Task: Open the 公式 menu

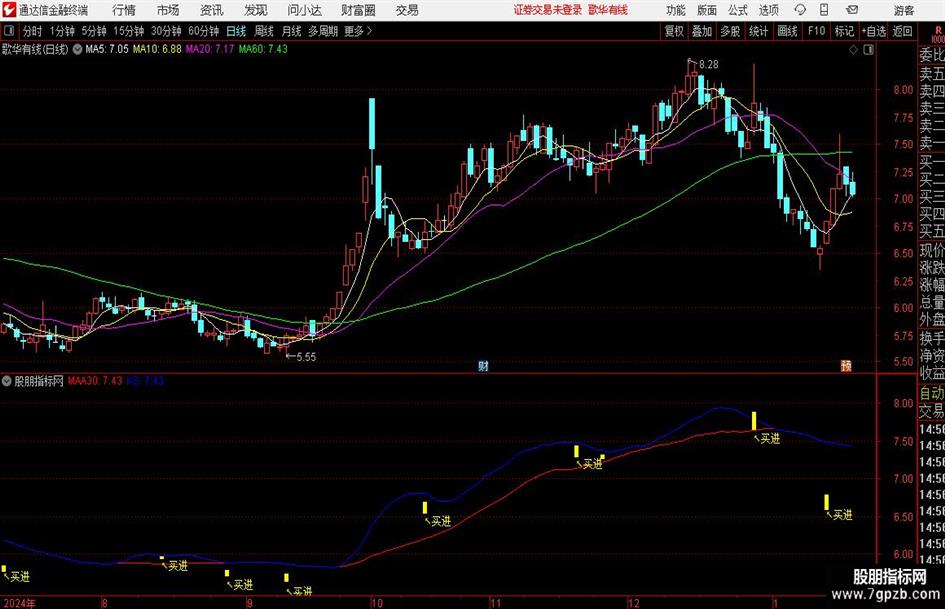Action: 738,10
